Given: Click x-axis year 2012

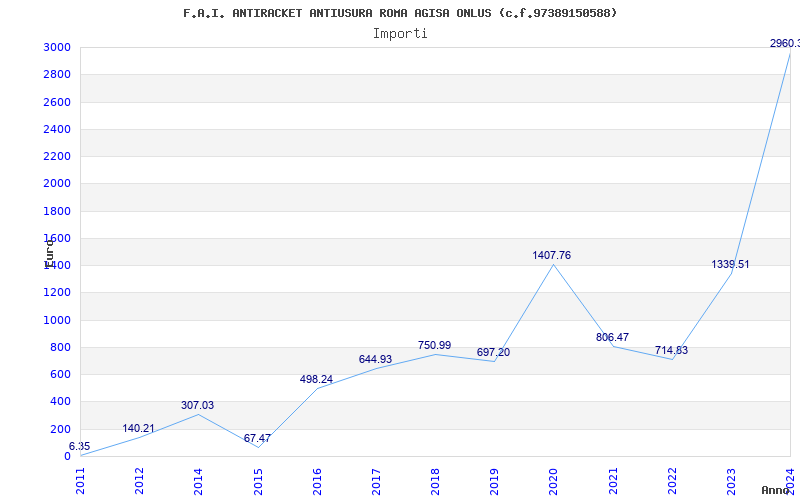Looking at the screenshot, I should (139, 481).
